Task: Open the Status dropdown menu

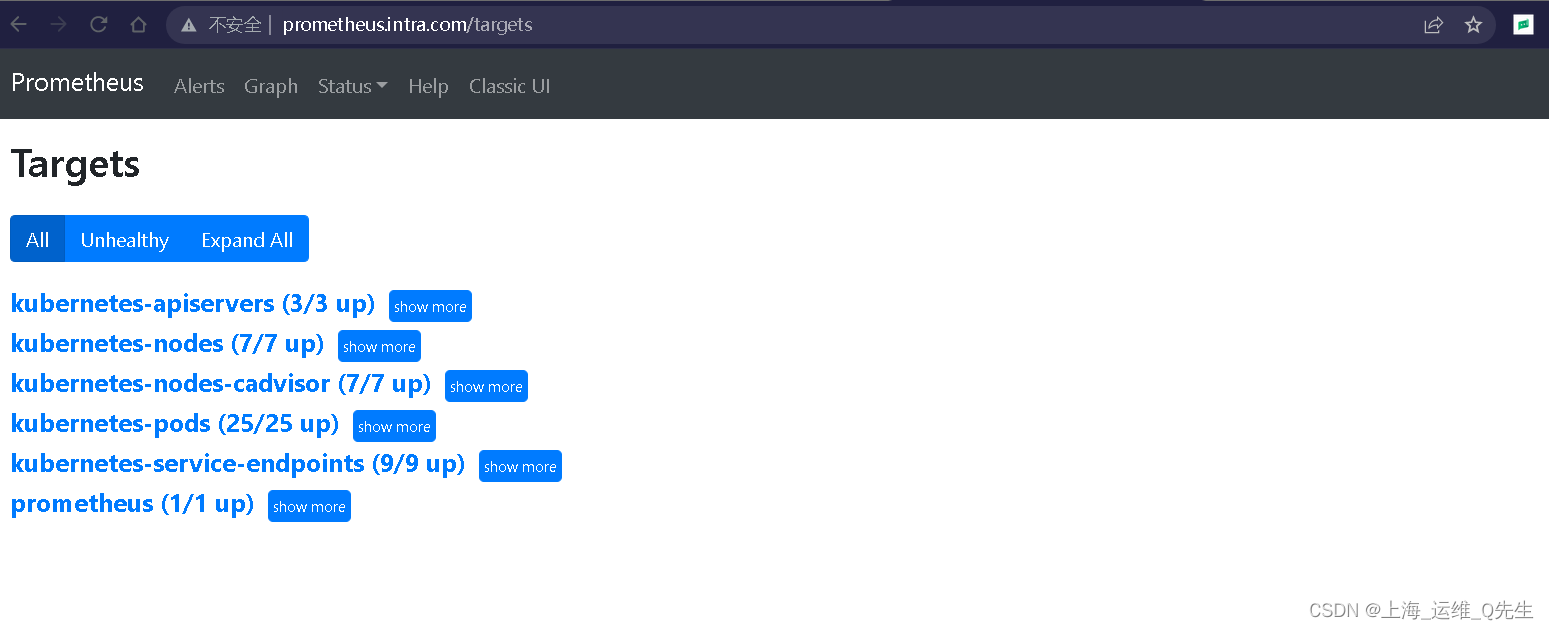Action: (352, 86)
